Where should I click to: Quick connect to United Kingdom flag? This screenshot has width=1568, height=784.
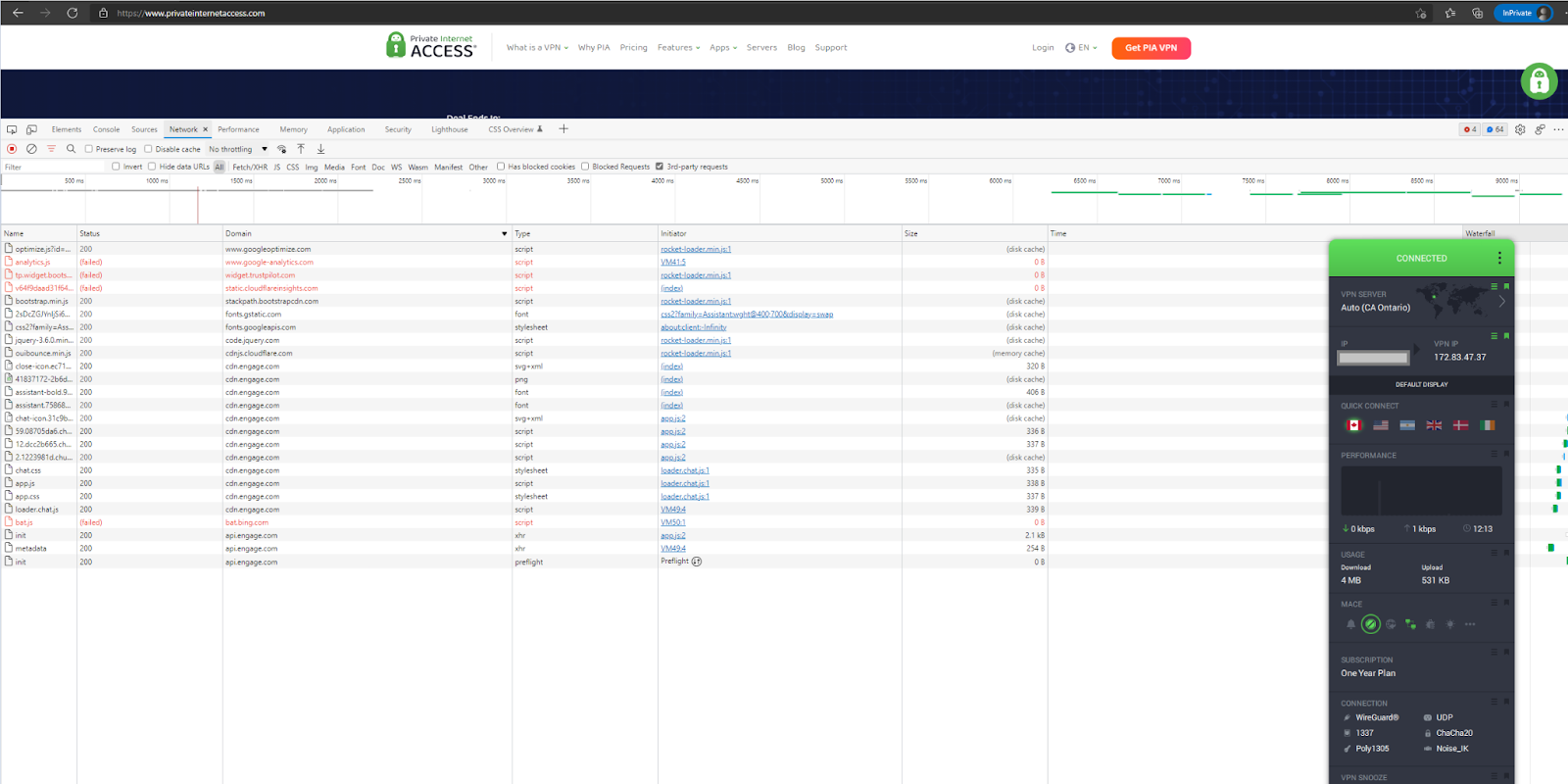[1434, 425]
